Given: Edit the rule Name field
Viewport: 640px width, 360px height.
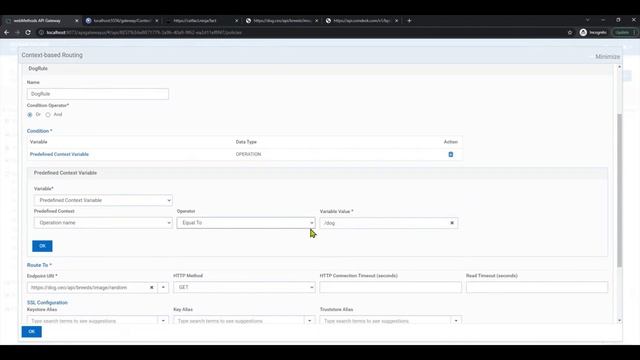Looking at the screenshot, I should (98, 94).
